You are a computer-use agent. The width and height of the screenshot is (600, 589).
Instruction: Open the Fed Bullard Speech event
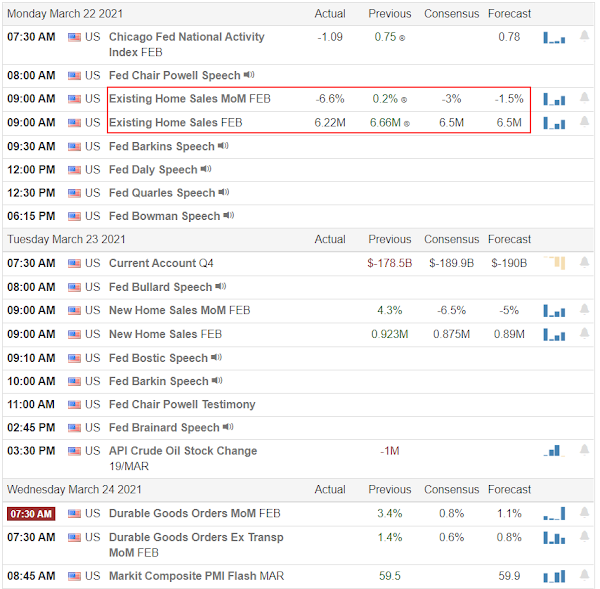[x=160, y=287]
